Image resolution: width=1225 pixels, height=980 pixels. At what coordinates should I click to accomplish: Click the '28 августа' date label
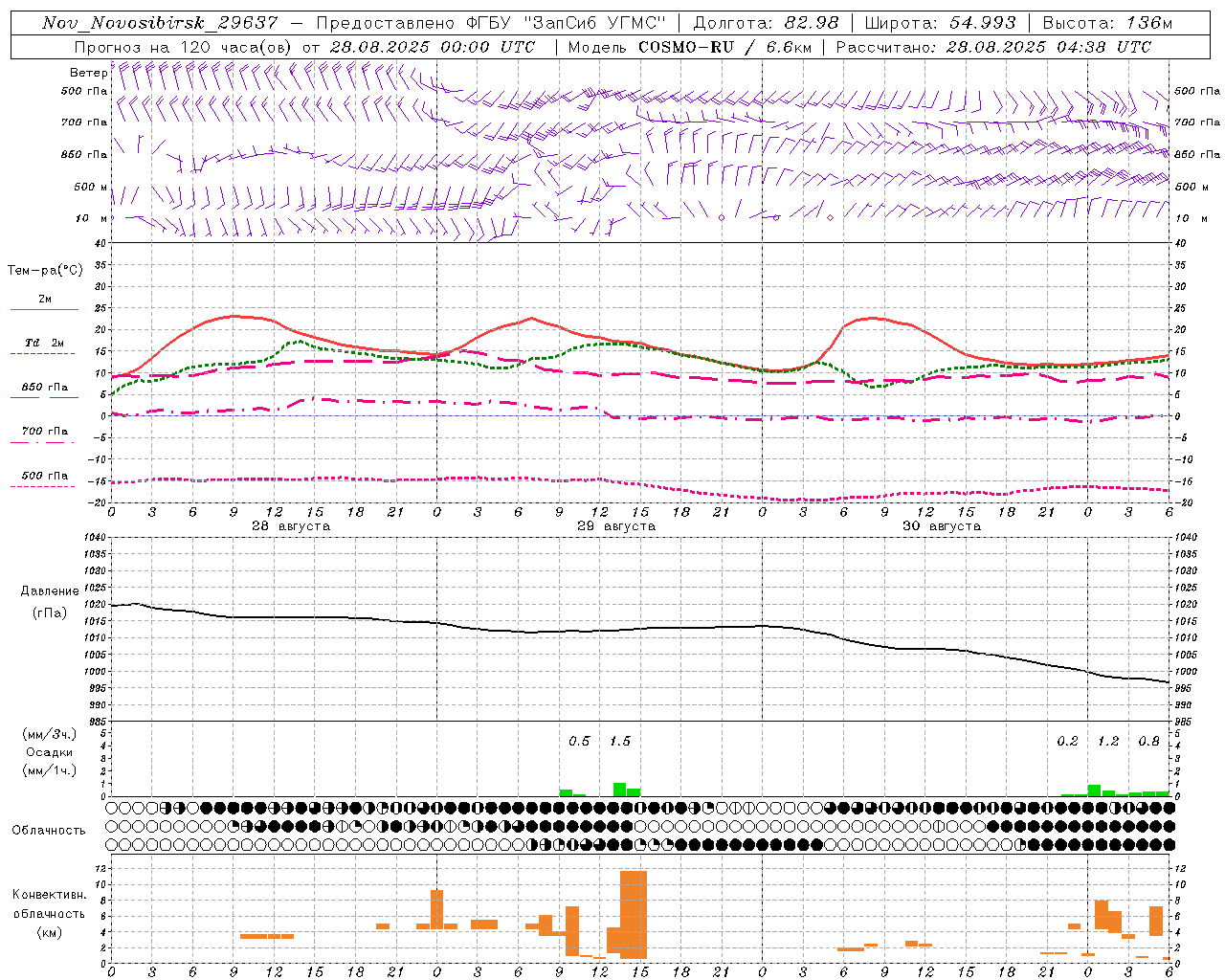(291, 526)
